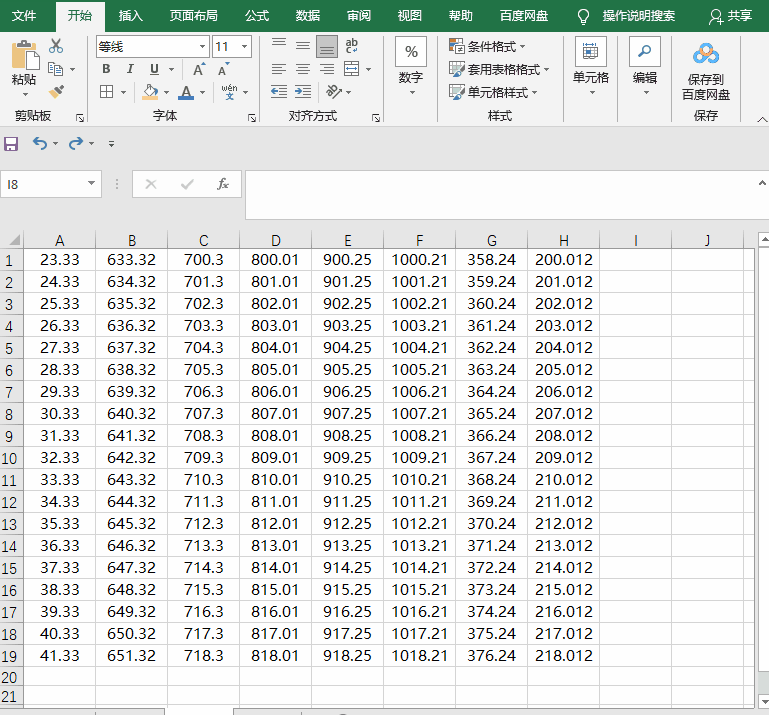769x715 pixels.
Task: Click the Paste clipboard icon
Action: (25, 55)
